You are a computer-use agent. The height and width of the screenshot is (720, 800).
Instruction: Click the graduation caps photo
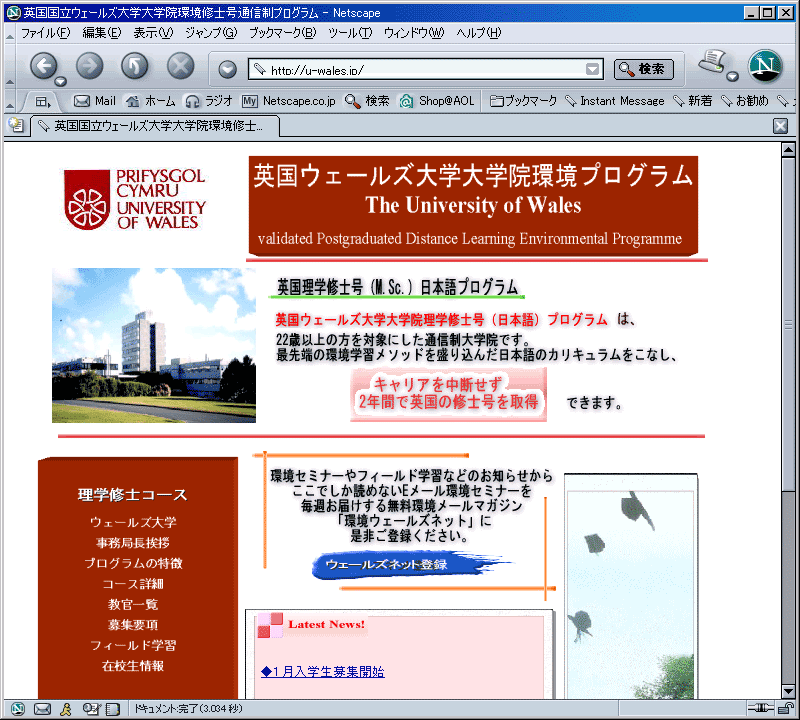click(x=631, y=587)
